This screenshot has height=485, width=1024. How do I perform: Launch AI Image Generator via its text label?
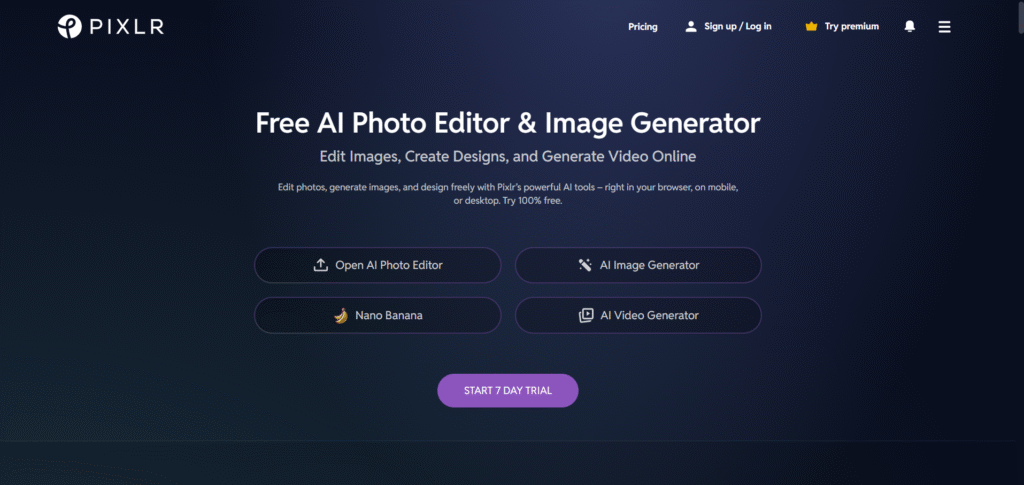click(x=649, y=265)
